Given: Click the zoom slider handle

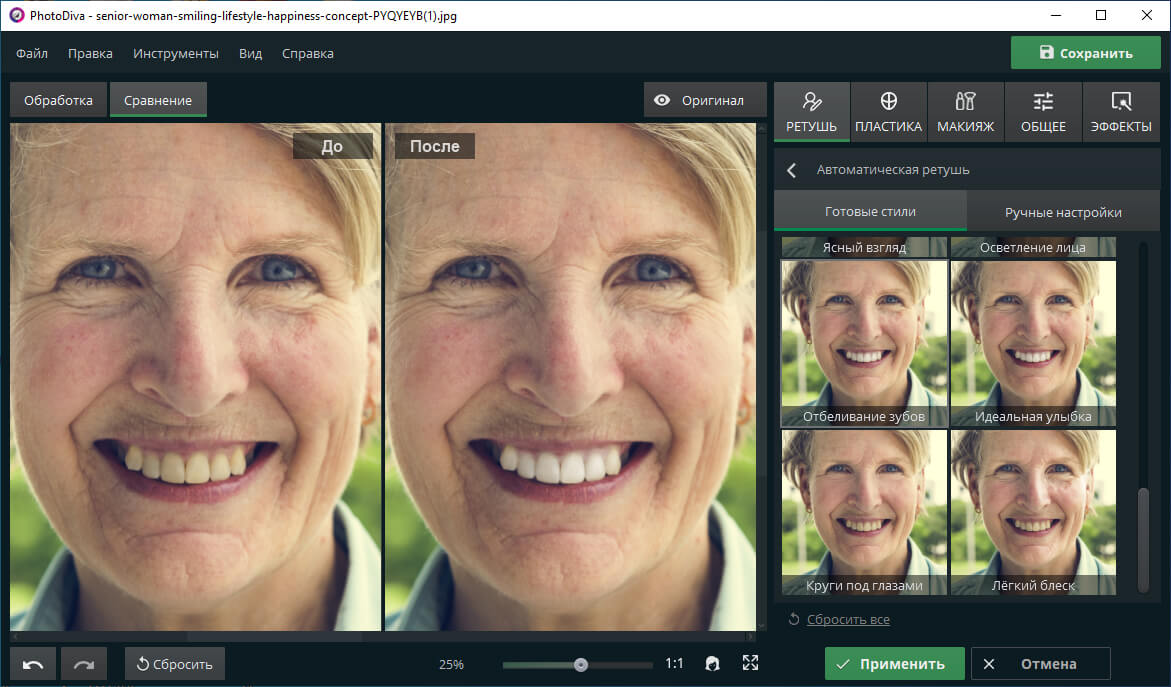Looking at the screenshot, I should (581, 665).
